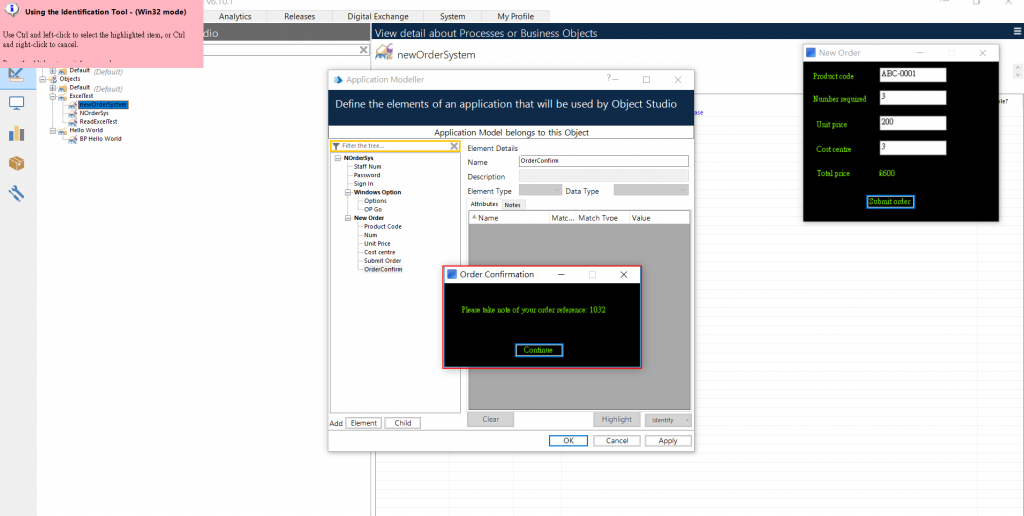Click the element Name field with OrderConfirm
The height and width of the screenshot is (516, 1024).
click(603, 161)
